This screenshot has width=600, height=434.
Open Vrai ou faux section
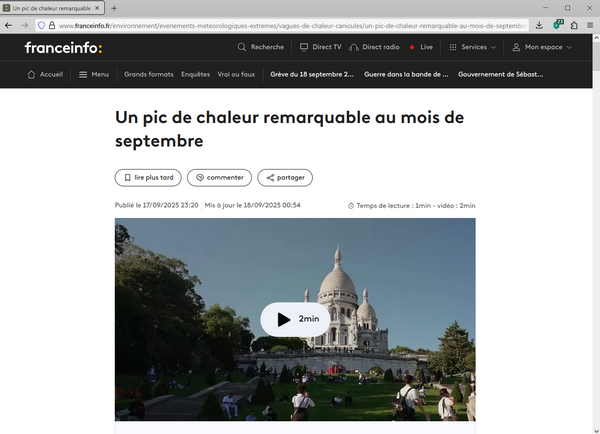click(x=236, y=74)
